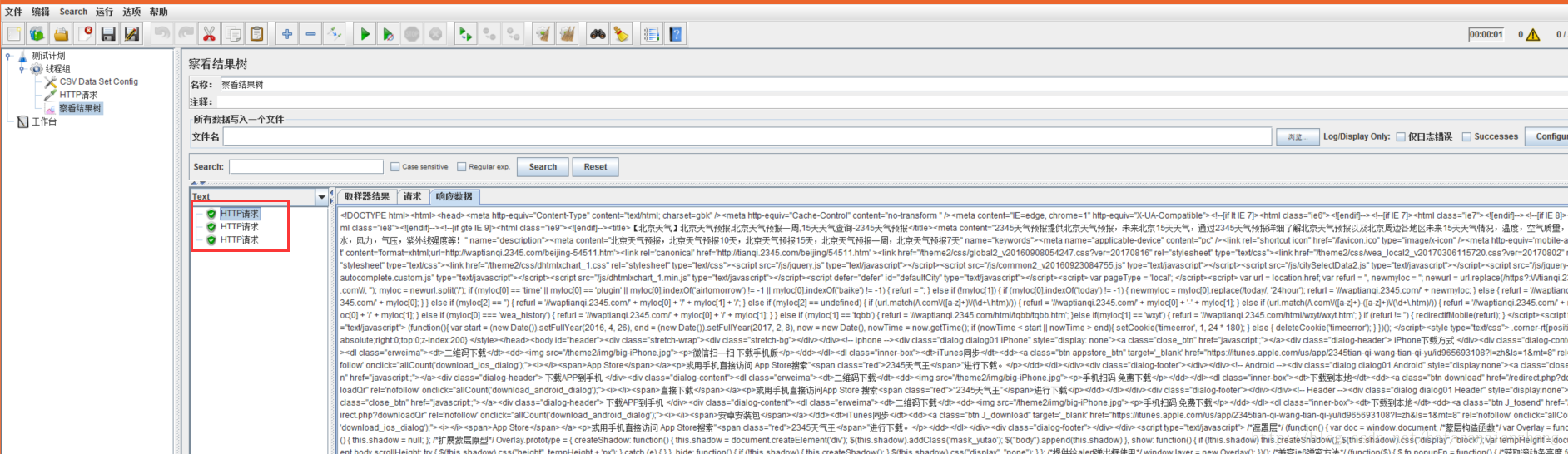Click the Shutdown grey X circle icon
1568x454 pixels.
tap(435, 34)
